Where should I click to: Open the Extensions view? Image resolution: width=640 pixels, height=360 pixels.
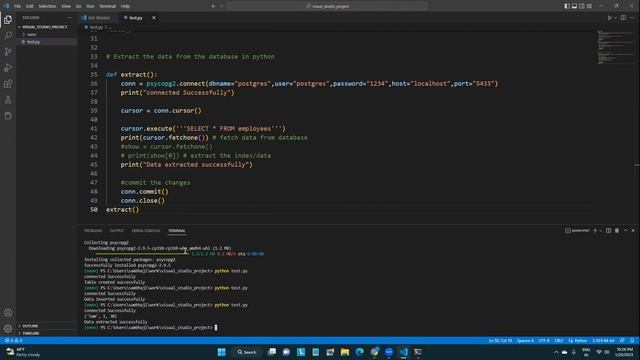point(8,84)
